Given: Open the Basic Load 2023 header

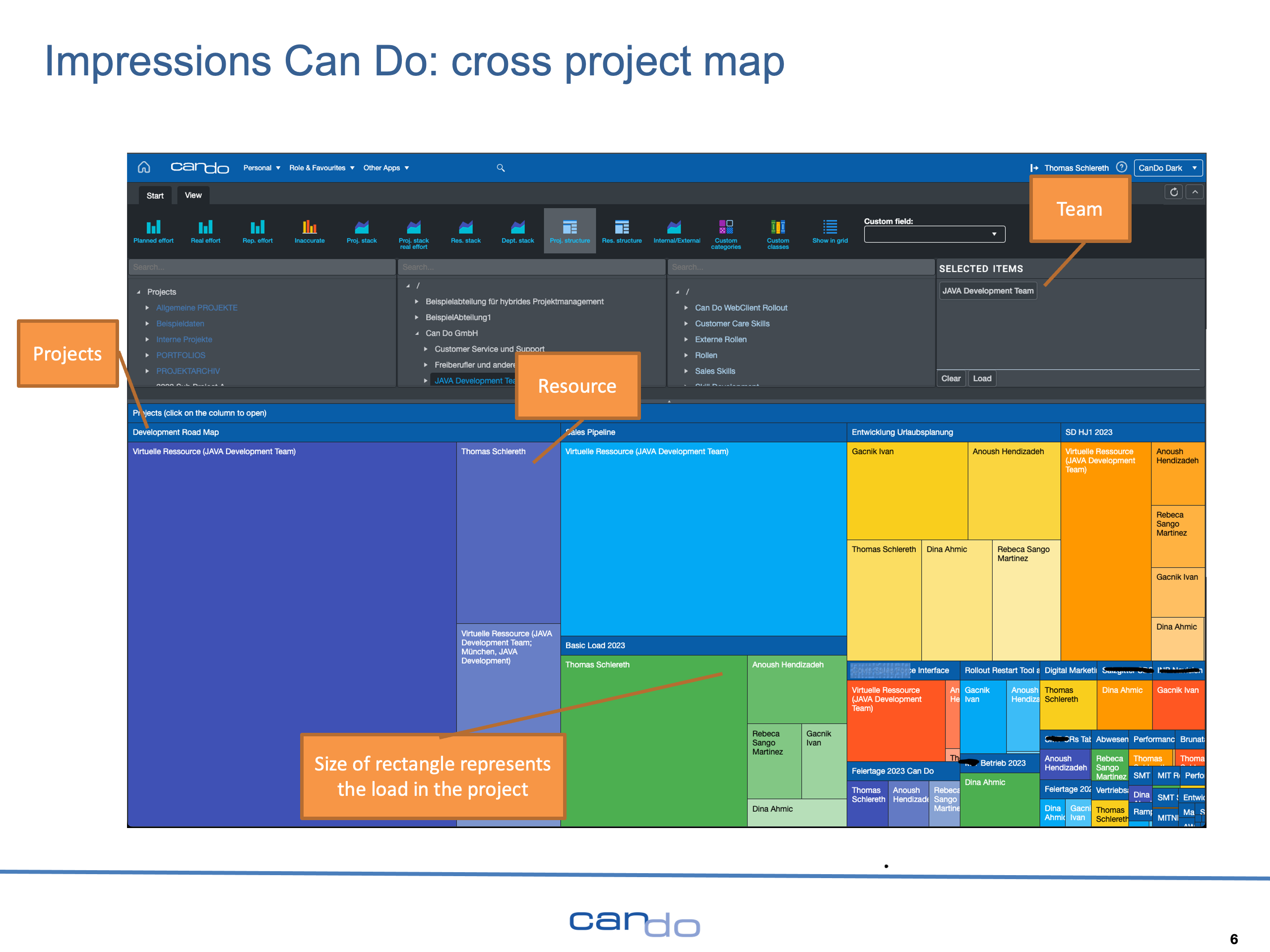Looking at the screenshot, I should (x=703, y=645).
